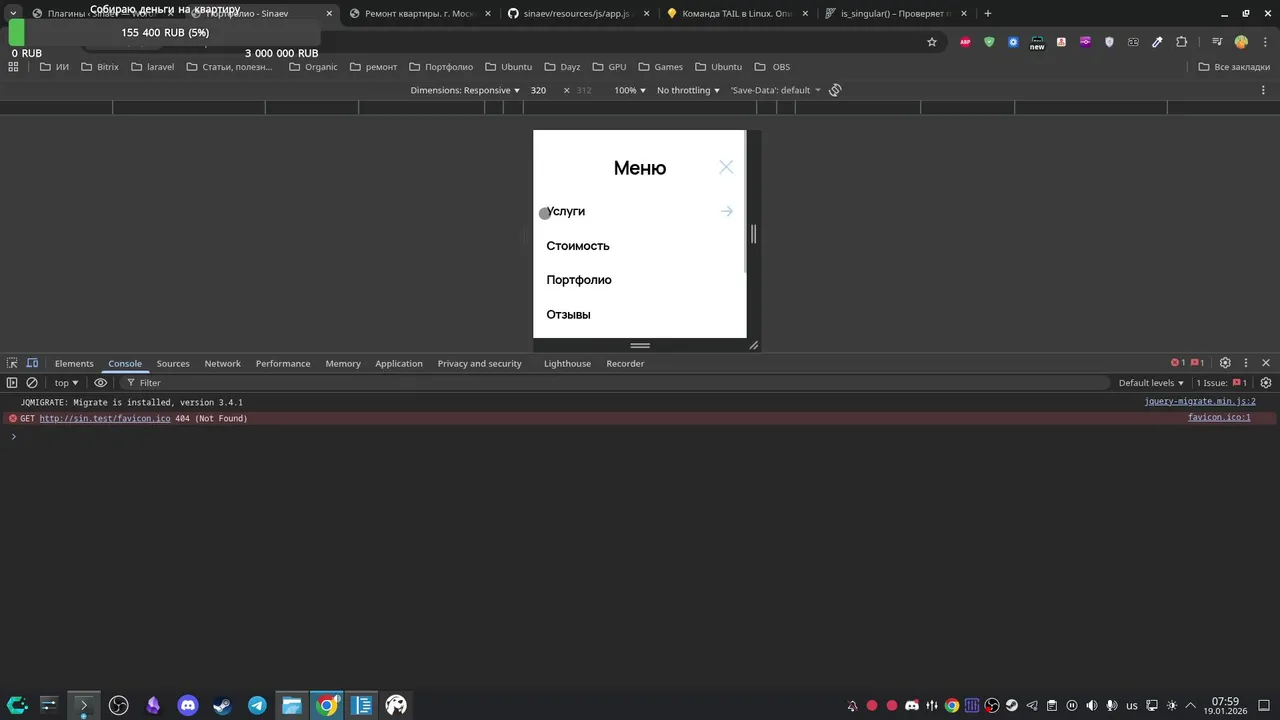Show hidden tray icons arrow
The image size is (1280, 720).
coord(1190,705)
